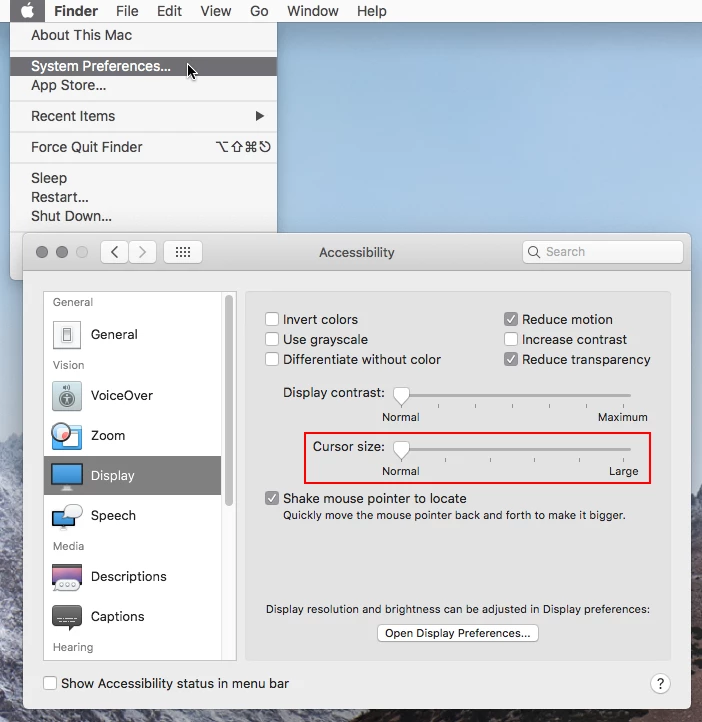The width and height of the screenshot is (702, 722).
Task: Choose Shut Down… from Apple menu
Action: 143,216
